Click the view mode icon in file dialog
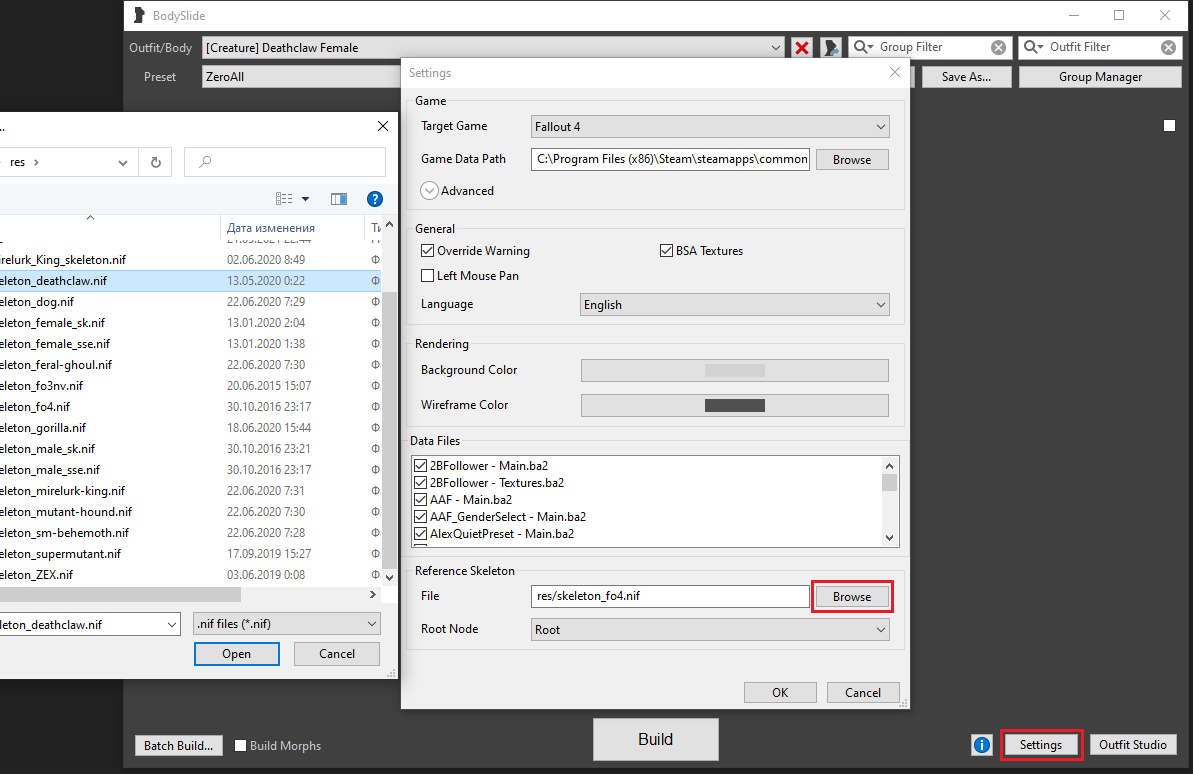The width and height of the screenshot is (1193, 774). 284,199
